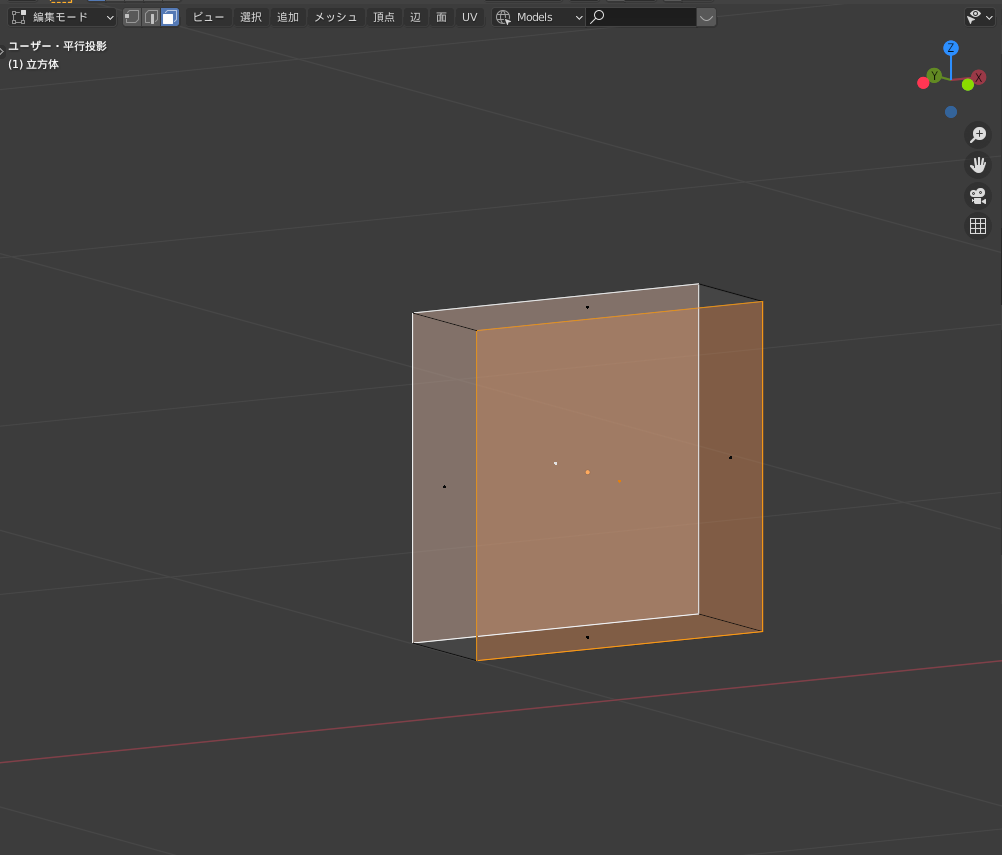This screenshot has height=855, width=1002.
Task: Switch to vertex select mode
Action: [x=132, y=17]
